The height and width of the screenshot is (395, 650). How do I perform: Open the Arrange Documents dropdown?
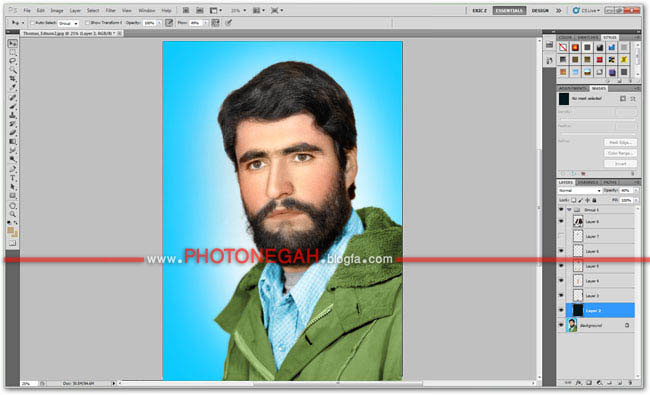260,10
